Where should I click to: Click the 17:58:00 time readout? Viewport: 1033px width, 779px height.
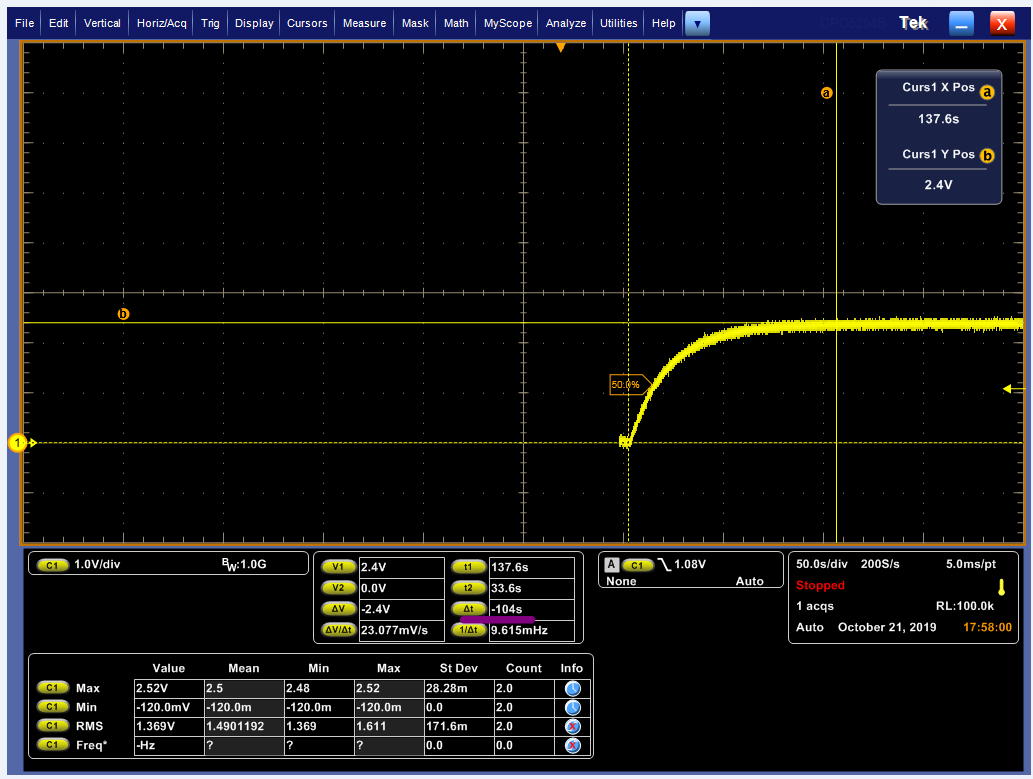click(x=987, y=627)
